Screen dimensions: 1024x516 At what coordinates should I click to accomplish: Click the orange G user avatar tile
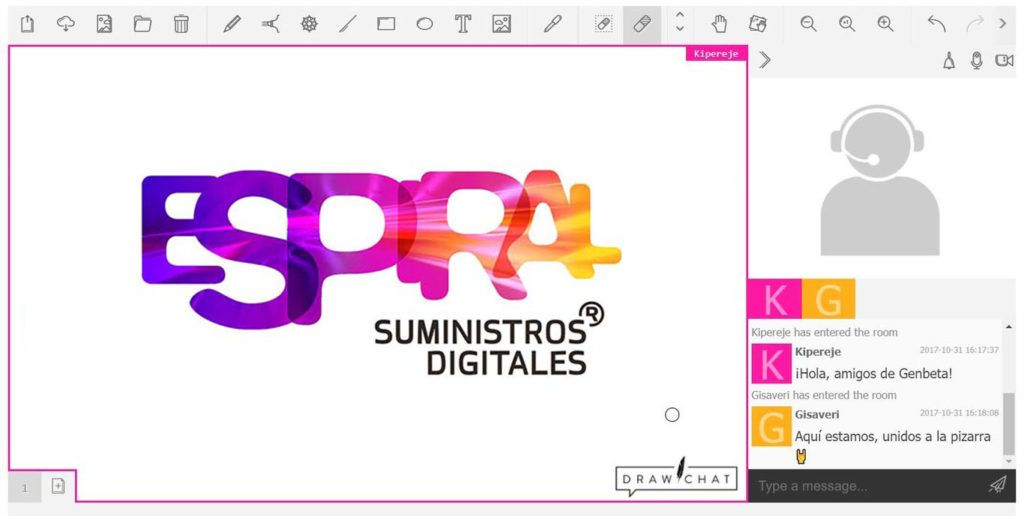click(x=828, y=299)
